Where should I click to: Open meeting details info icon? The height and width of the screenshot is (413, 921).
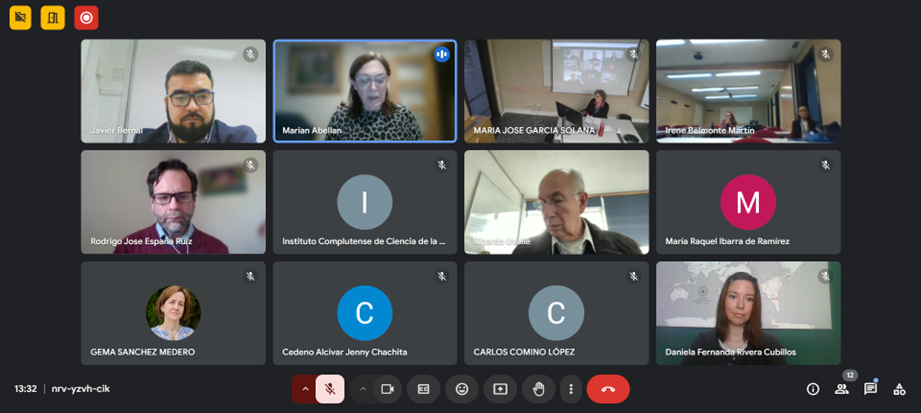[x=813, y=389]
